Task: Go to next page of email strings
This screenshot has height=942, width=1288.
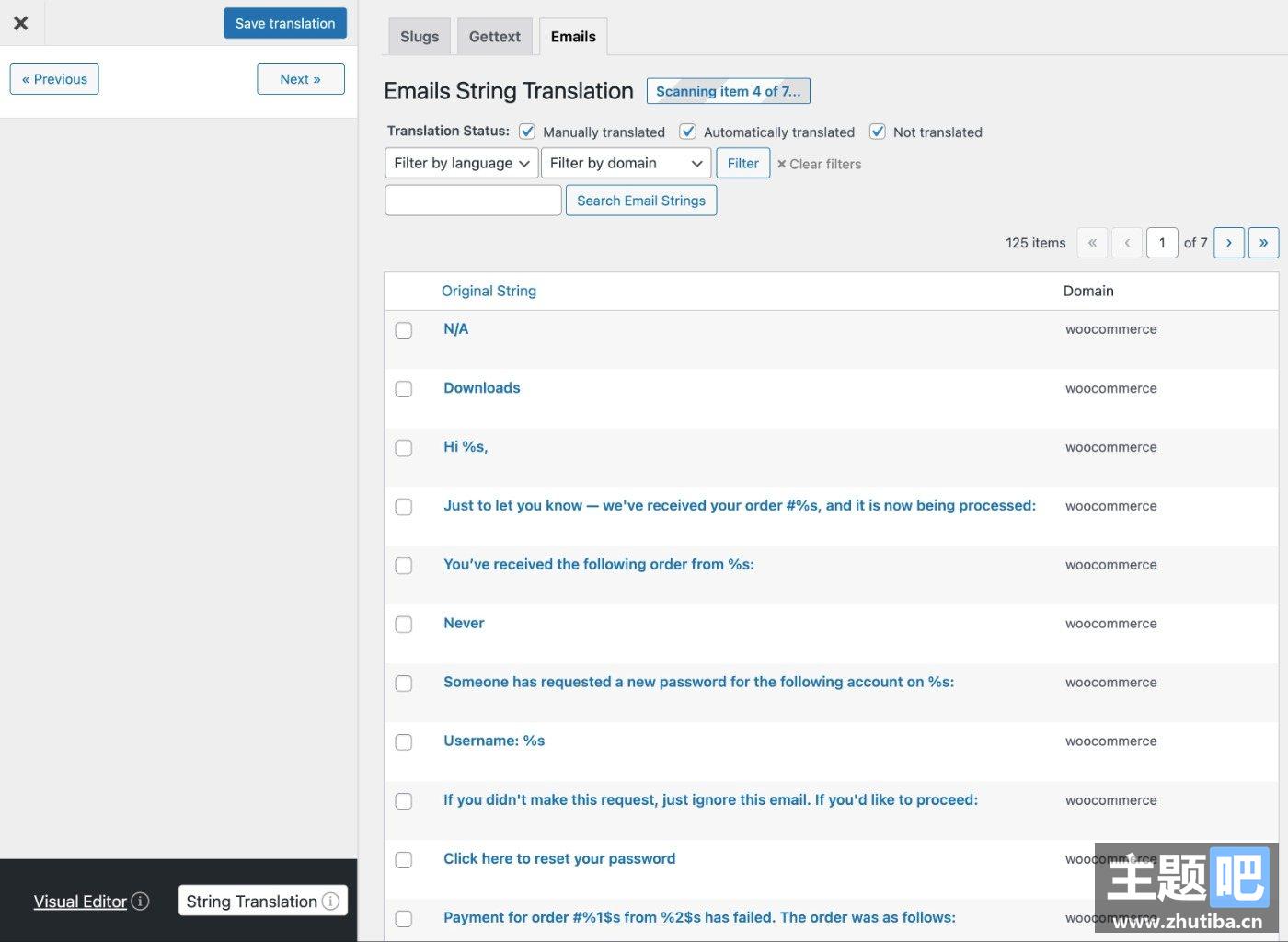Action: pyautogui.click(x=1228, y=243)
